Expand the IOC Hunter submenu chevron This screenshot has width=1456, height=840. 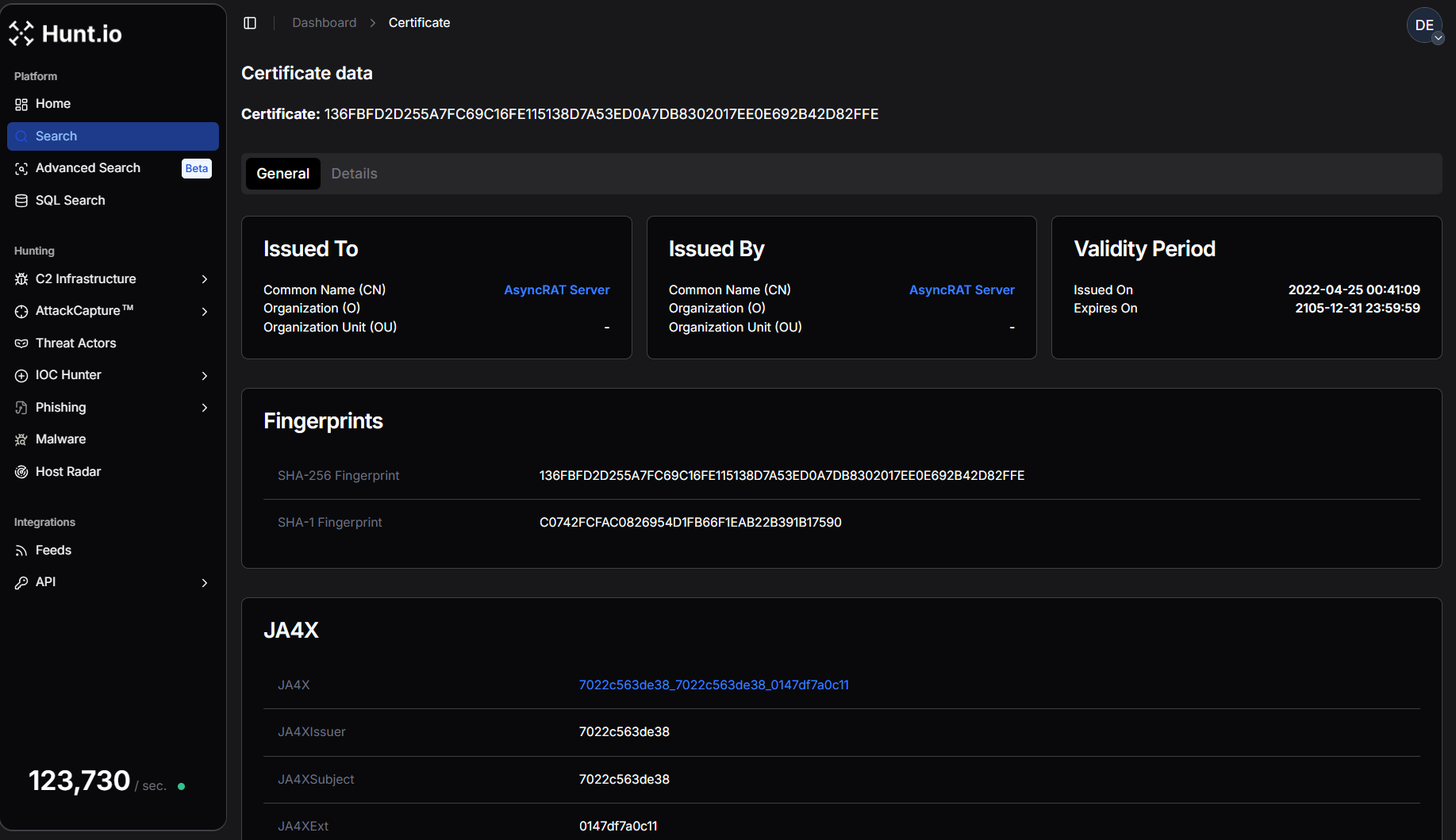(205, 376)
